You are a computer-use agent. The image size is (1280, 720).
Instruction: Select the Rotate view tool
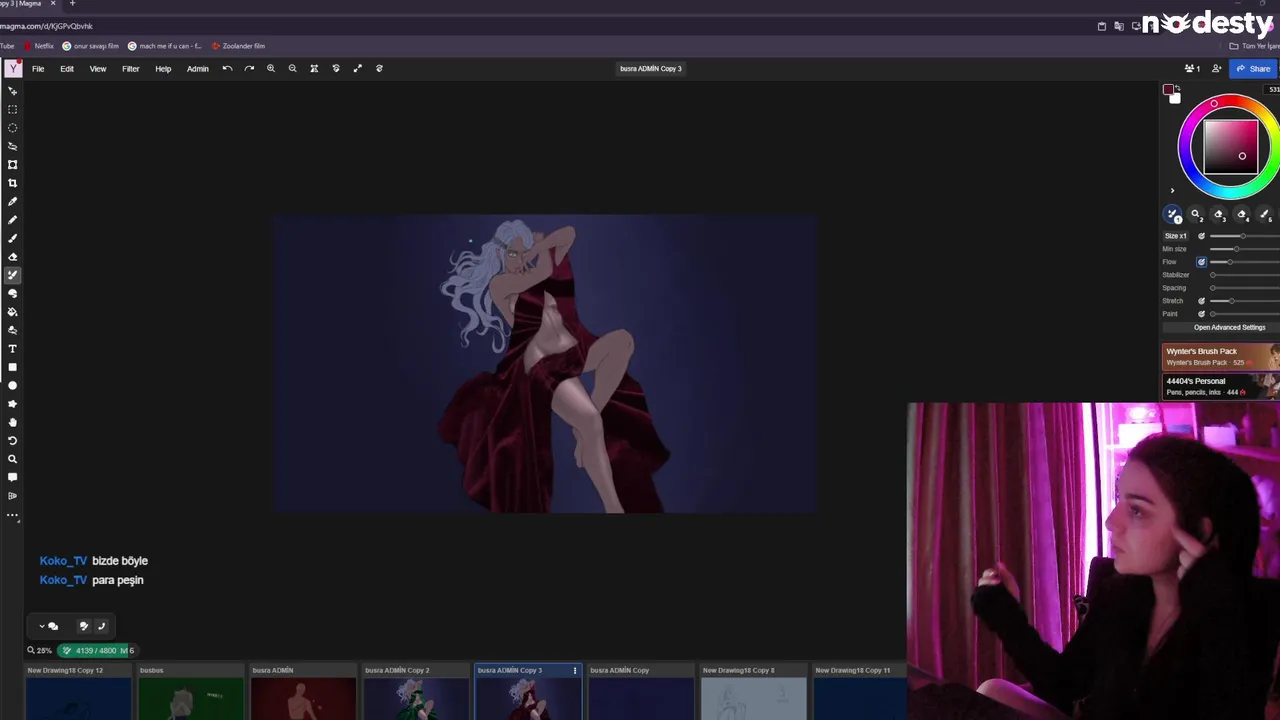pyautogui.click(x=13, y=441)
